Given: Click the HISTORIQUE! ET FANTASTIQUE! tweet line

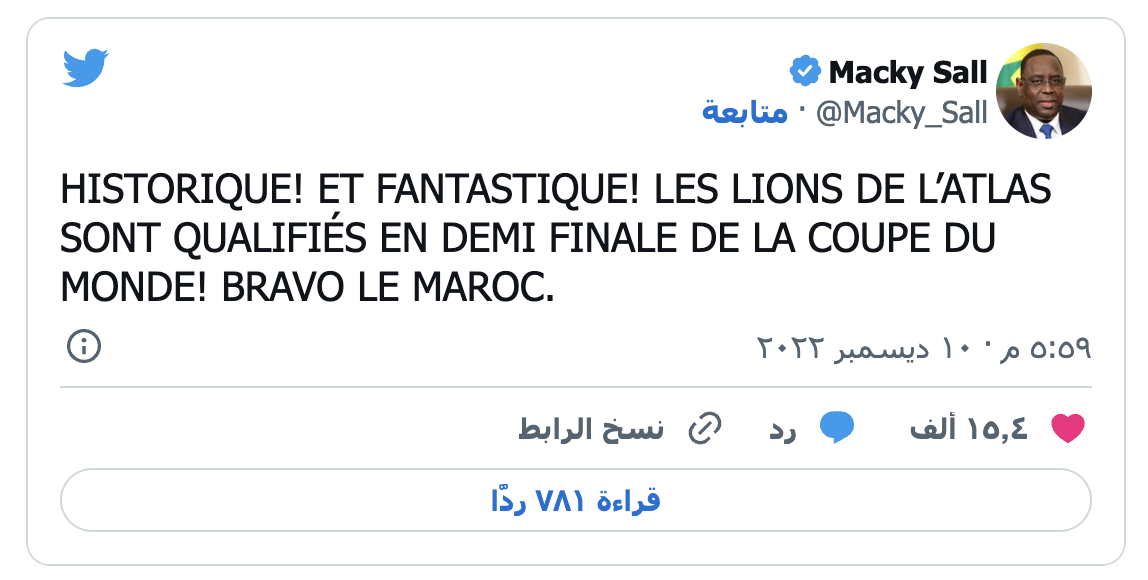Looking at the screenshot, I should pyautogui.click(x=556, y=189).
